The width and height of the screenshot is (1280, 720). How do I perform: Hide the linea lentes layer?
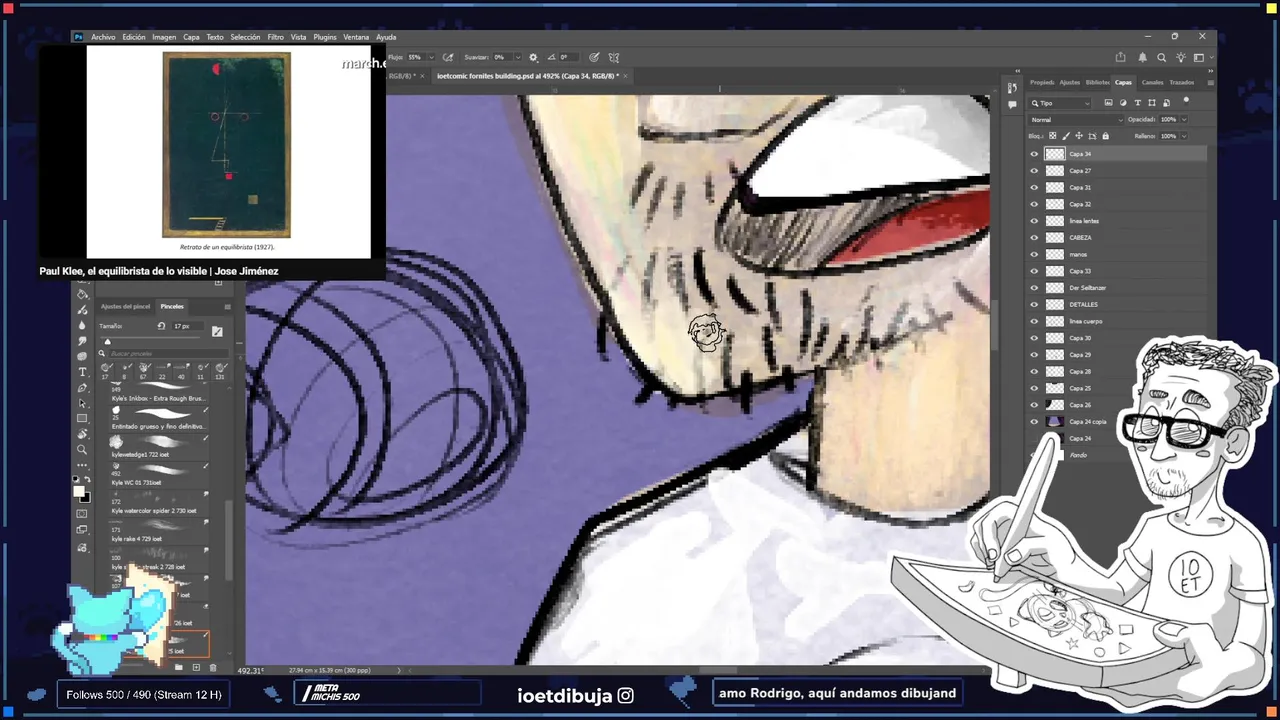click(1034, 221)
